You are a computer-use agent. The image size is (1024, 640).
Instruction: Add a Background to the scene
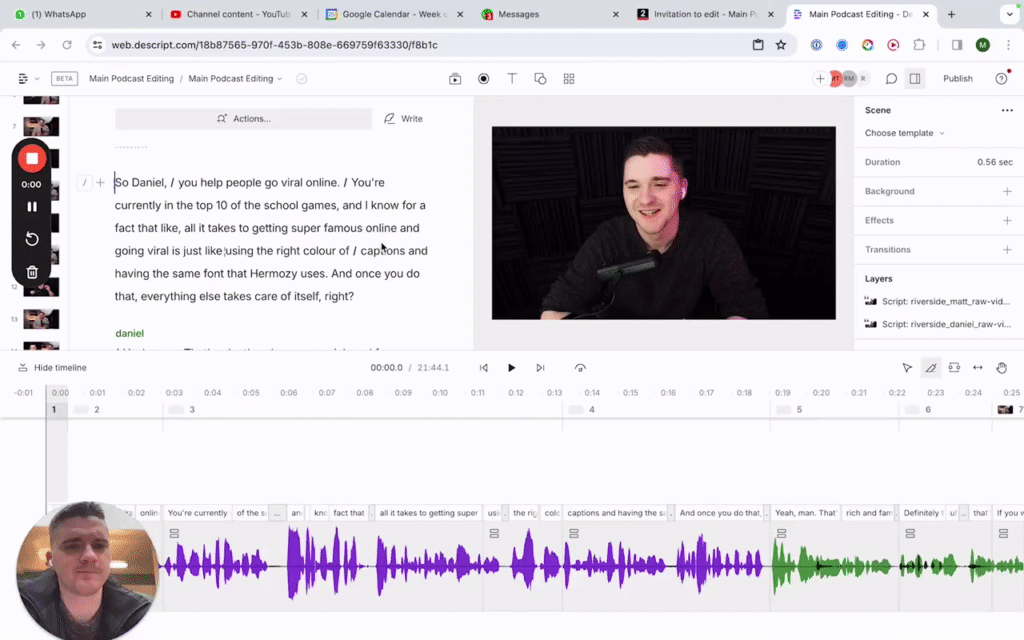(1007, 191)
